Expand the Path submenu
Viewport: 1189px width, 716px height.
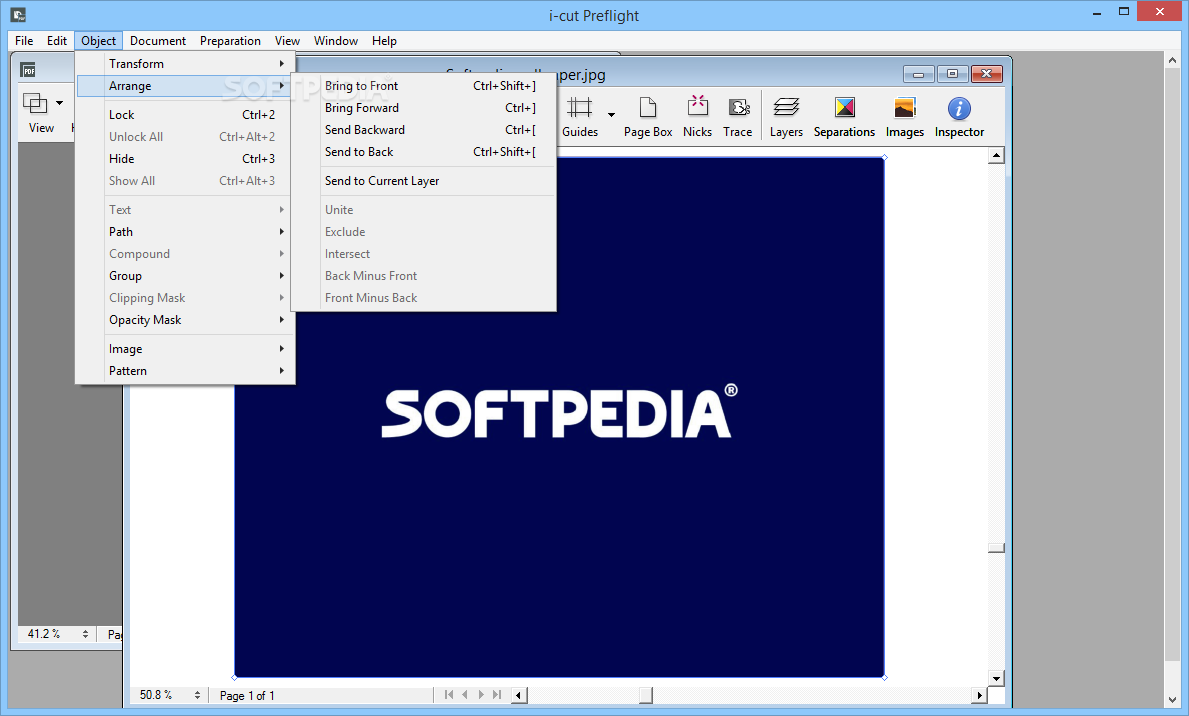[x=186, y=231]
